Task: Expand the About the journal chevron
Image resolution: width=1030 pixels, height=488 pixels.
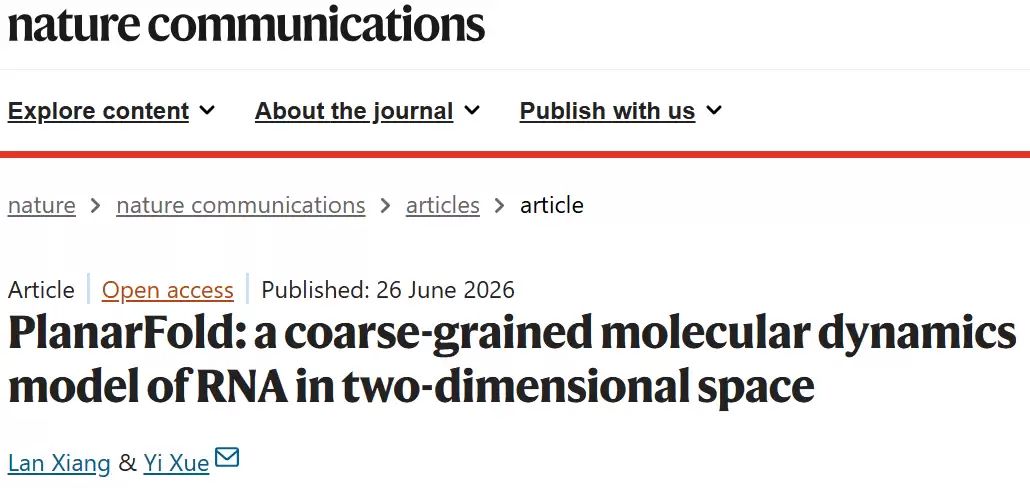Action: point(472,110)
